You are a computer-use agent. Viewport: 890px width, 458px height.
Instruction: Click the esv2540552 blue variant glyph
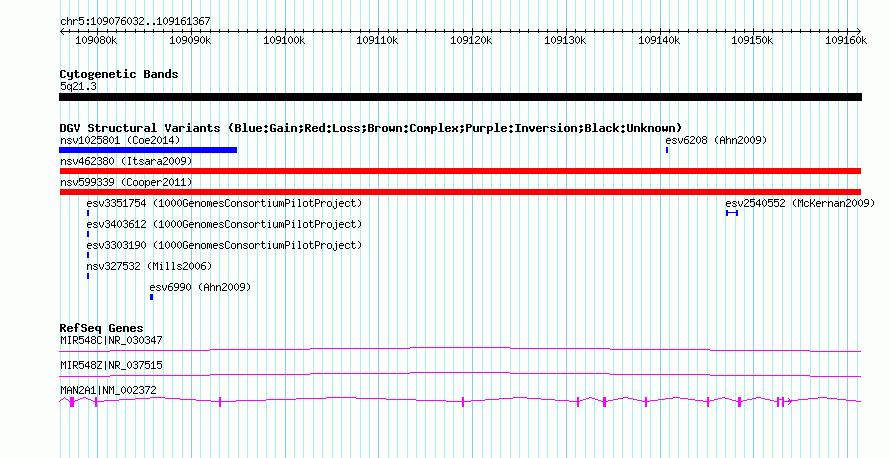(732, 213)
